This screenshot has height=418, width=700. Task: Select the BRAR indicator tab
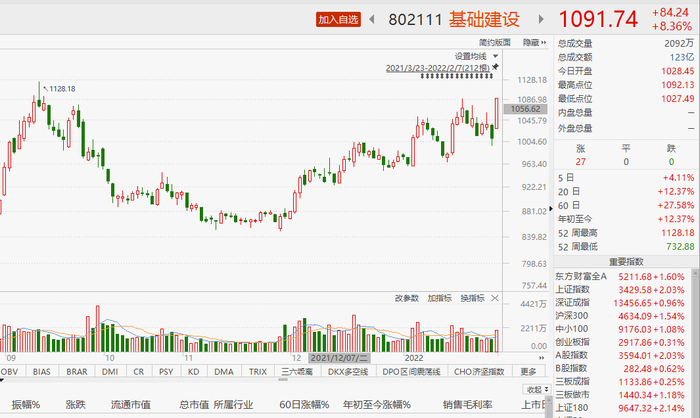point(77,372)
